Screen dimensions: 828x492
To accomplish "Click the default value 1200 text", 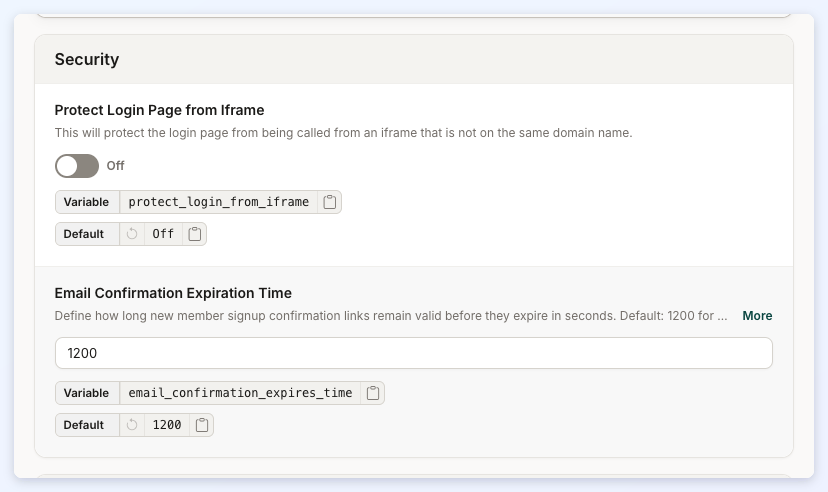I will [x=167, y=425].
